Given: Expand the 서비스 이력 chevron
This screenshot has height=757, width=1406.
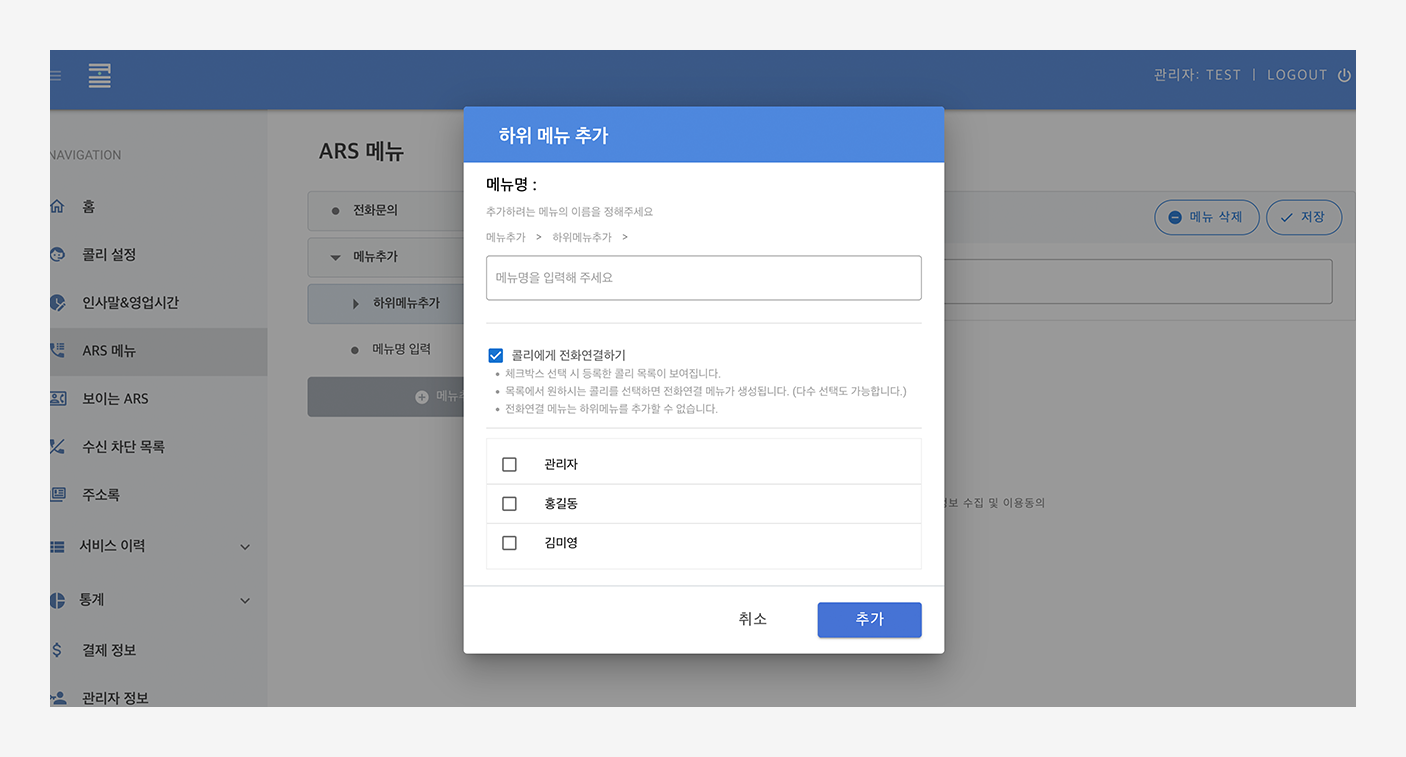Looking at the screenshot, I should point(245,547).
